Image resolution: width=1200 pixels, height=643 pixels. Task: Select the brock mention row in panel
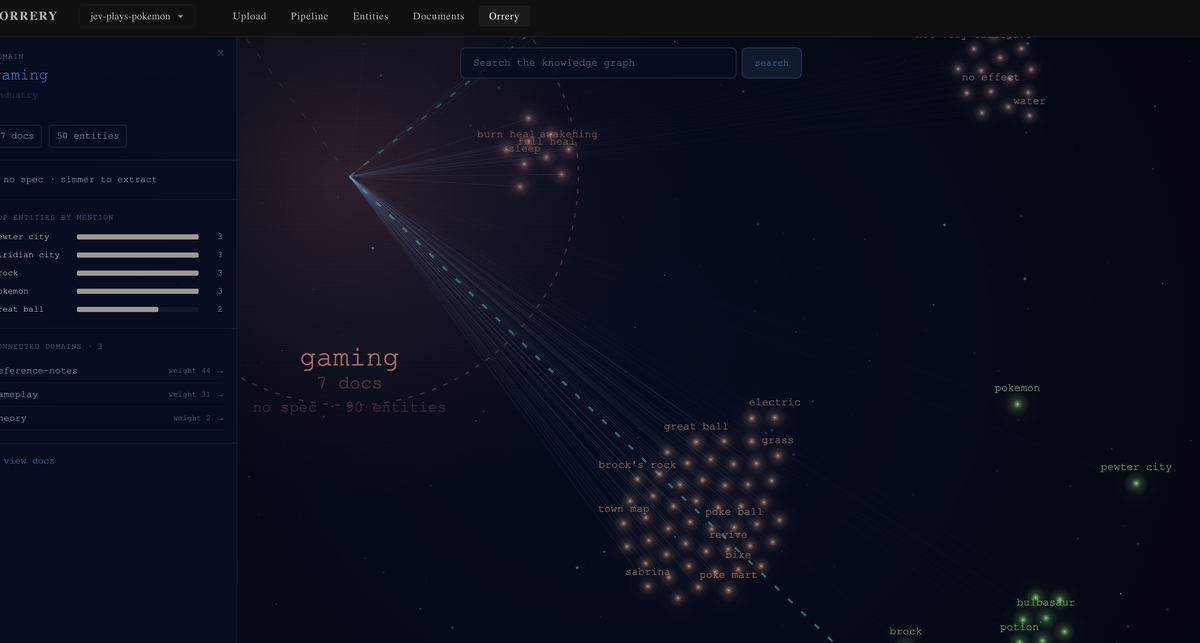click(112, 273)
